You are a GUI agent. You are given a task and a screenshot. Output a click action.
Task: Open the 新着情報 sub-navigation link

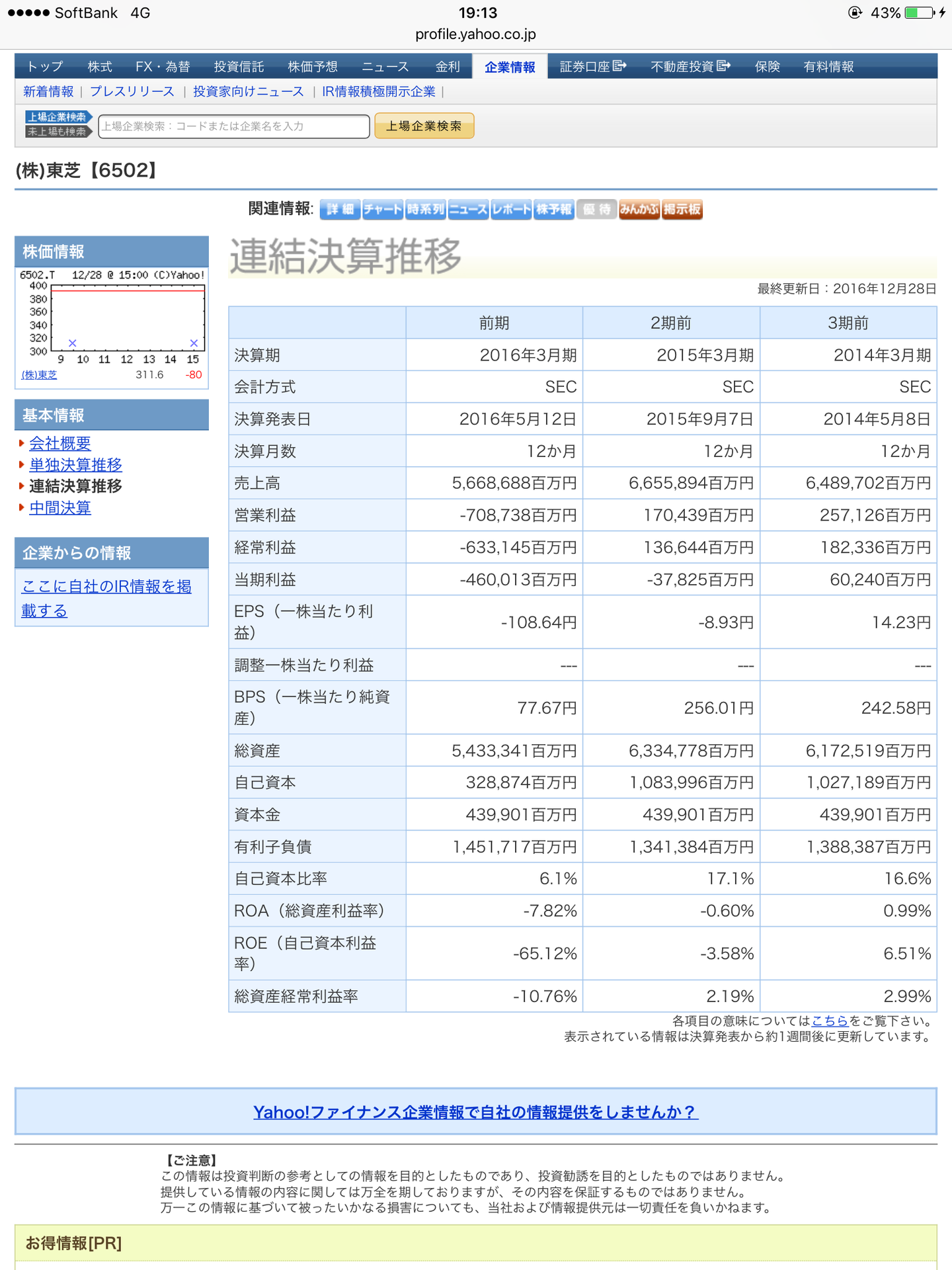coord(48,91)
